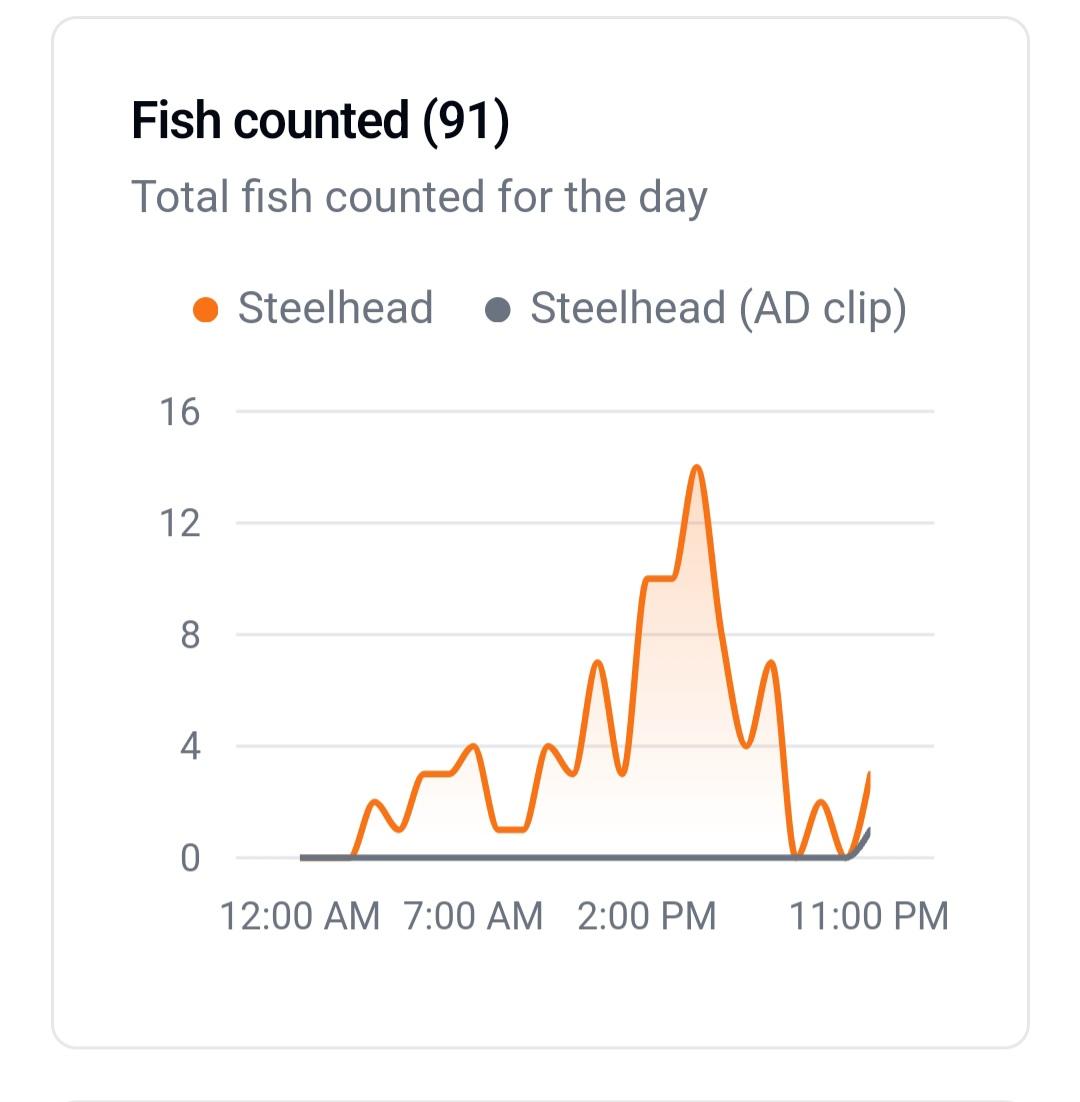The height and width of the screenshot is (1102, 1080).
Task: Click the orange Steelhead legend dot
Action: coord(205,309)
